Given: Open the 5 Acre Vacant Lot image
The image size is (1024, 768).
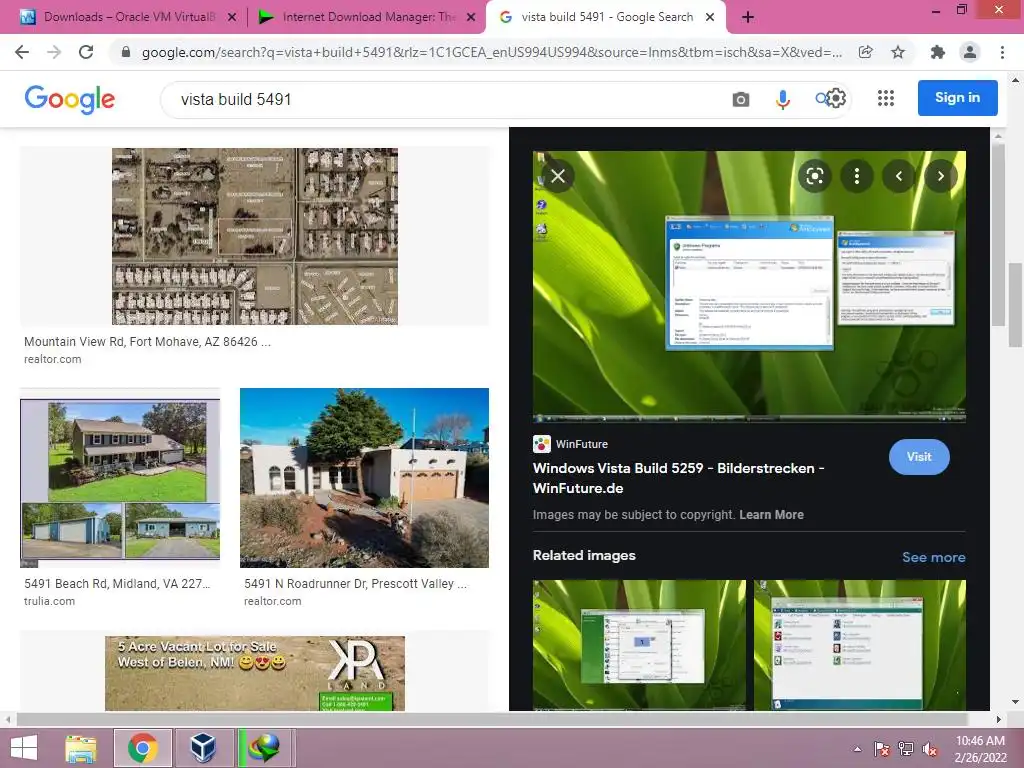Looking at the screenshot, I should pyautogui.click(x=255, y=673).
